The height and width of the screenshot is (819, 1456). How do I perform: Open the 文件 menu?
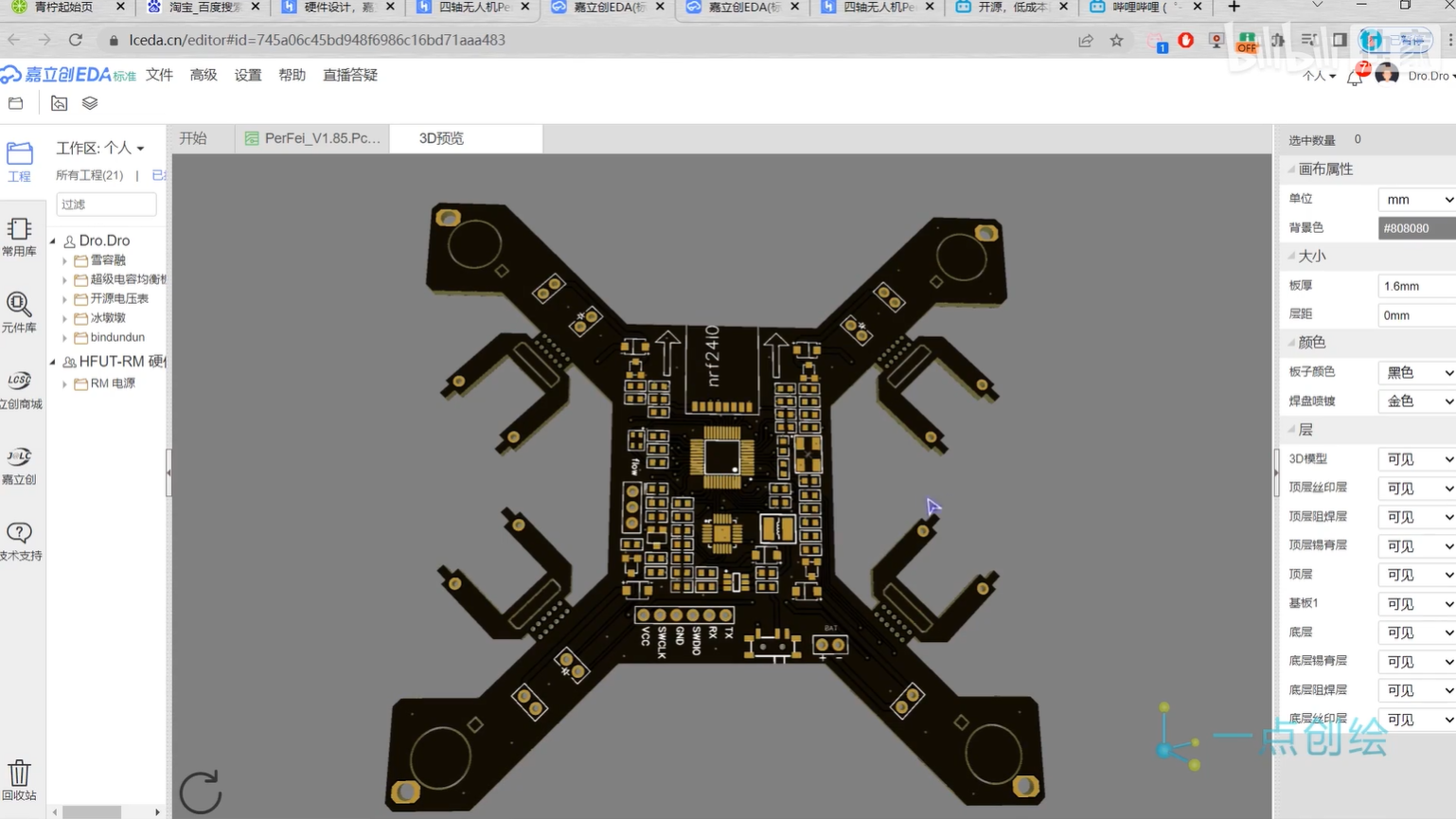[x=159, y=75]
